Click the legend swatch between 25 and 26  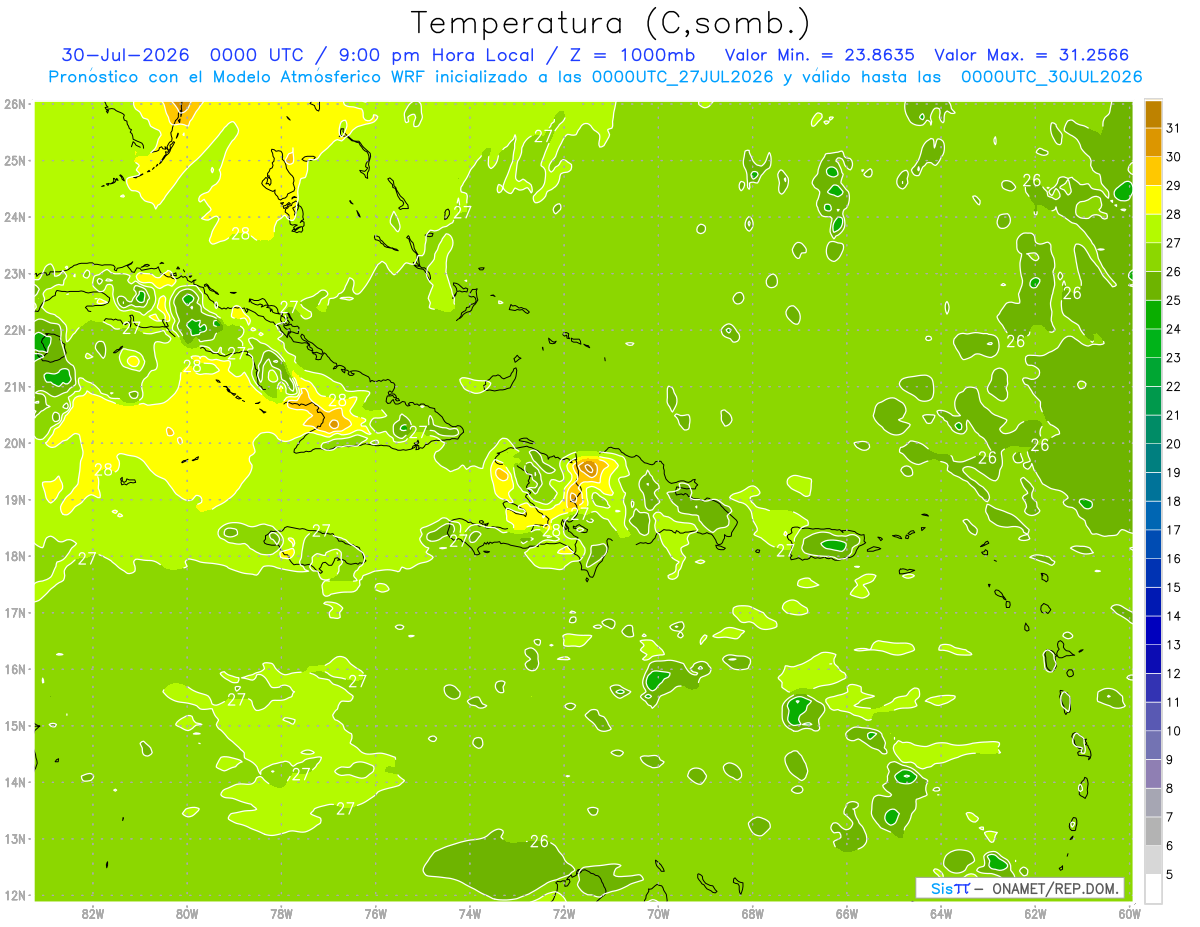(1153, 286)
